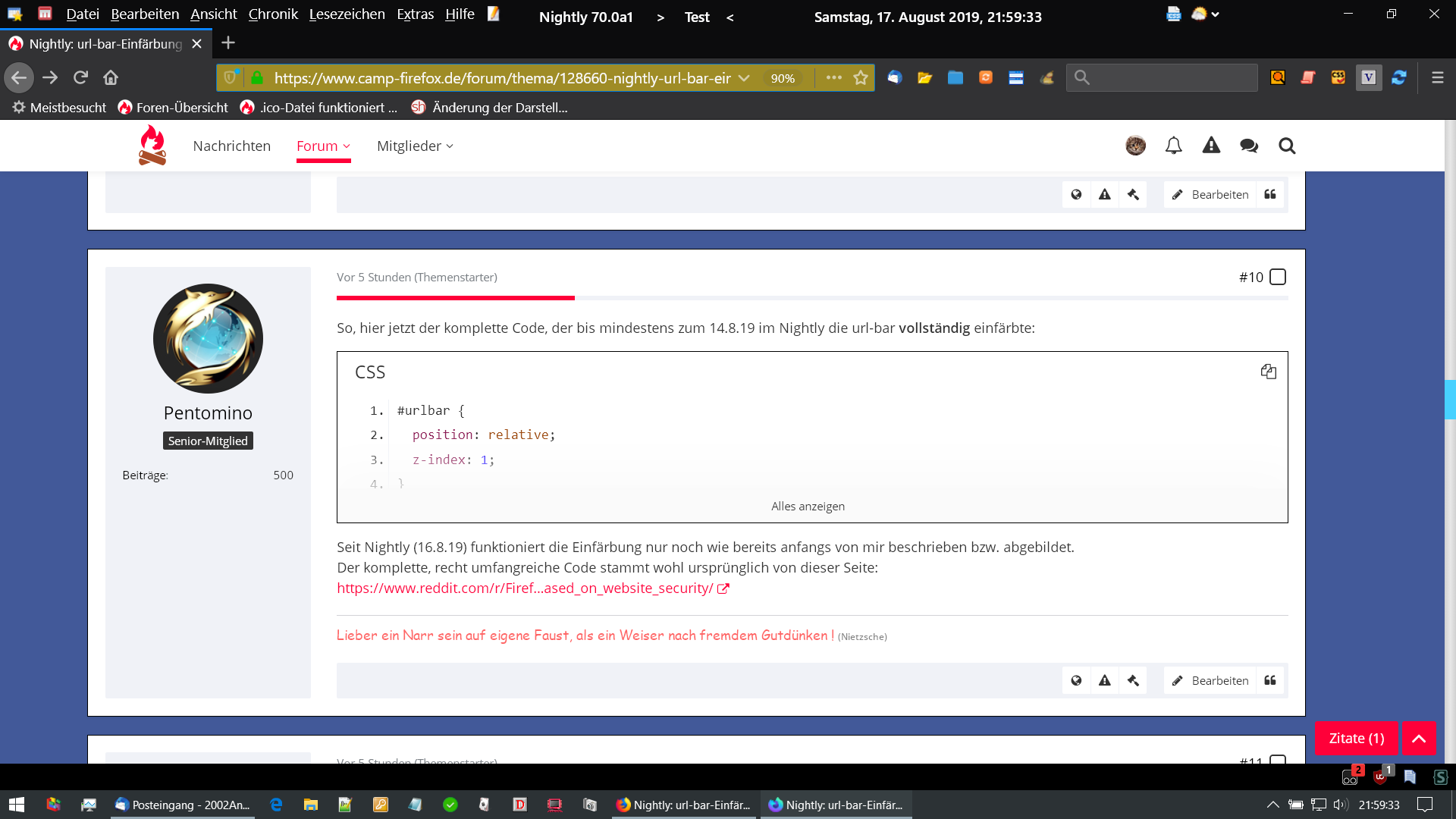Copy CSS code box contents icon
Screen dimensions: 1456x819
pyautogui.click(x=1269, y=372)
